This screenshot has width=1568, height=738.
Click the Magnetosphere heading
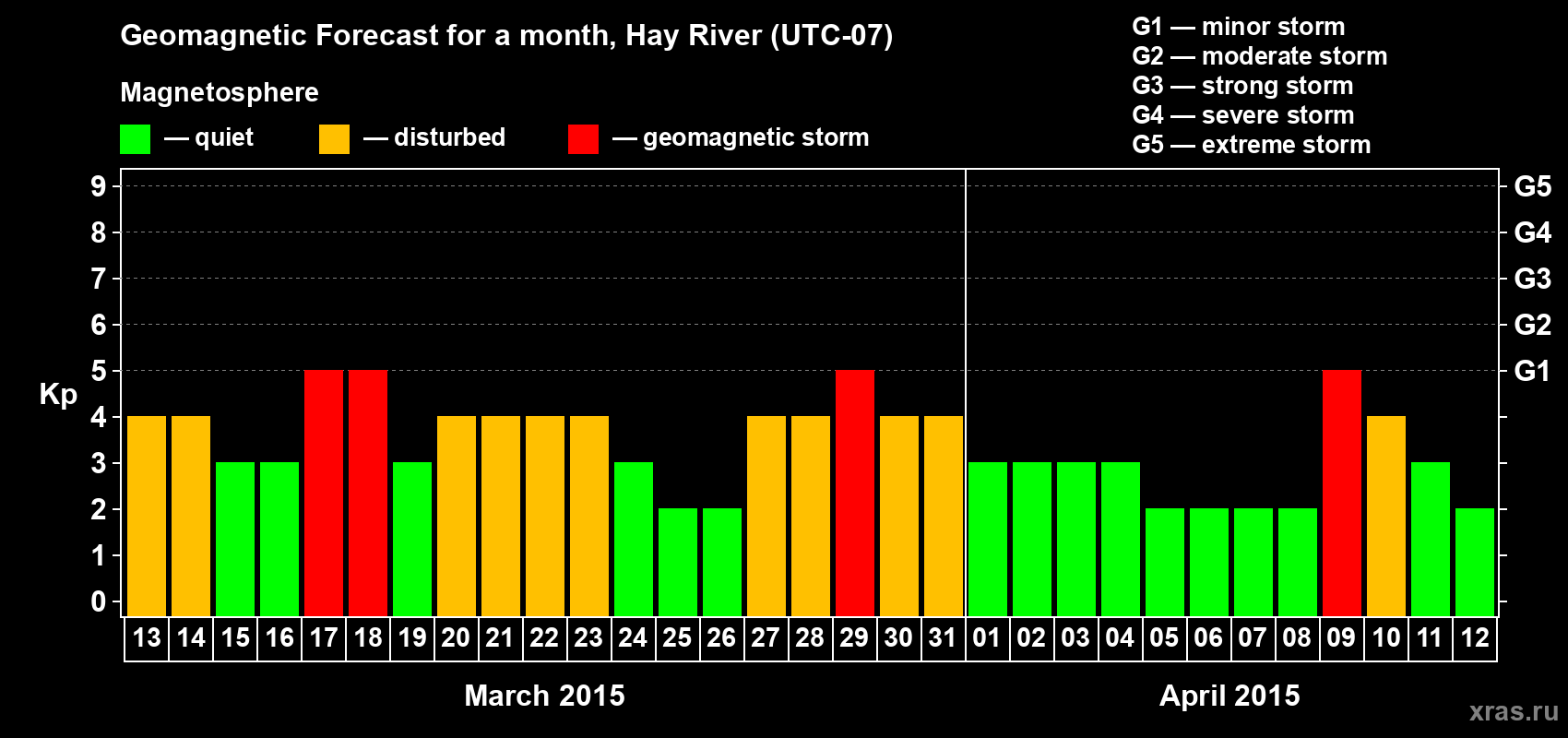[220, 93]
